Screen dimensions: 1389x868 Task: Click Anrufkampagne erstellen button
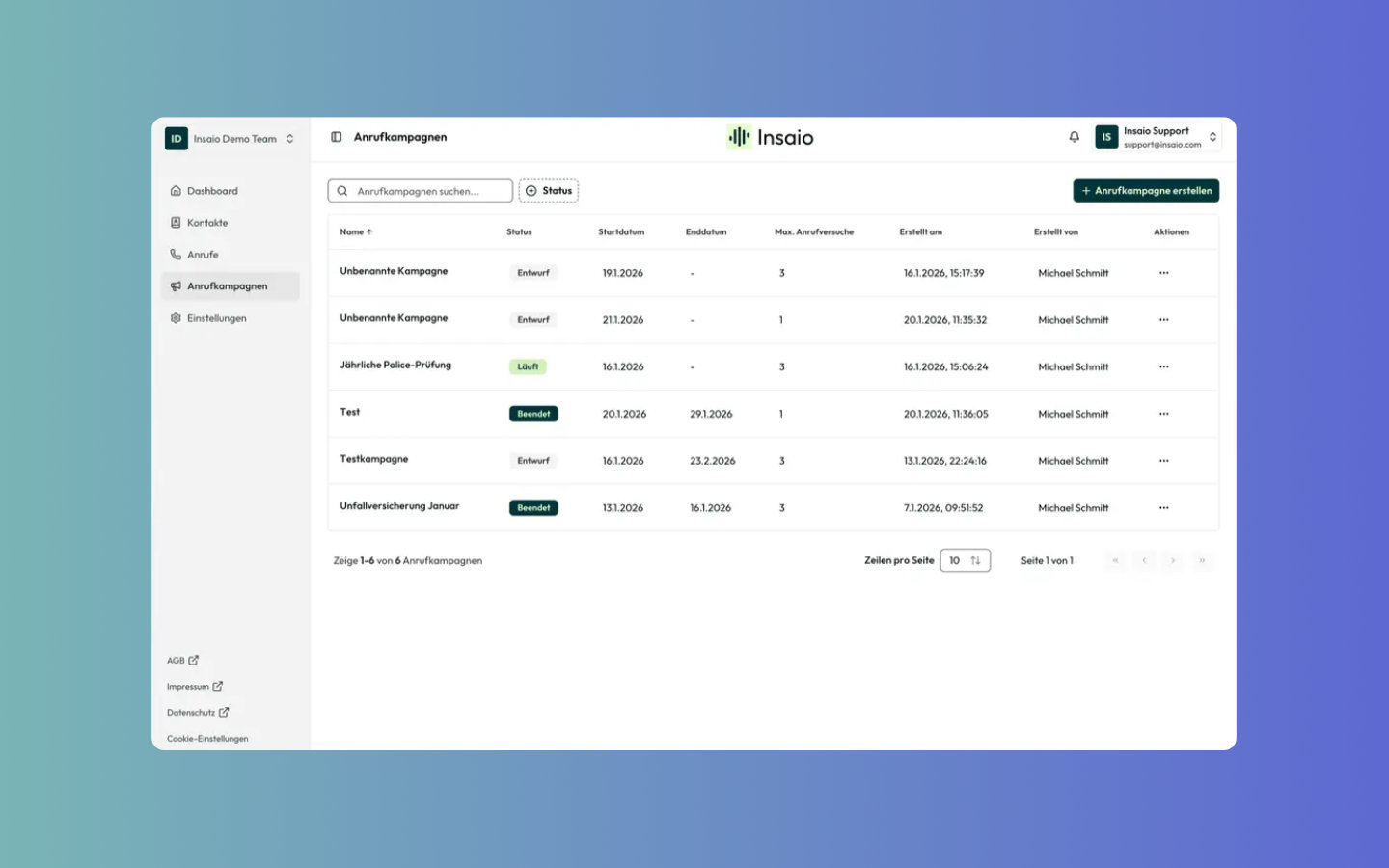tap(1146, 191)
